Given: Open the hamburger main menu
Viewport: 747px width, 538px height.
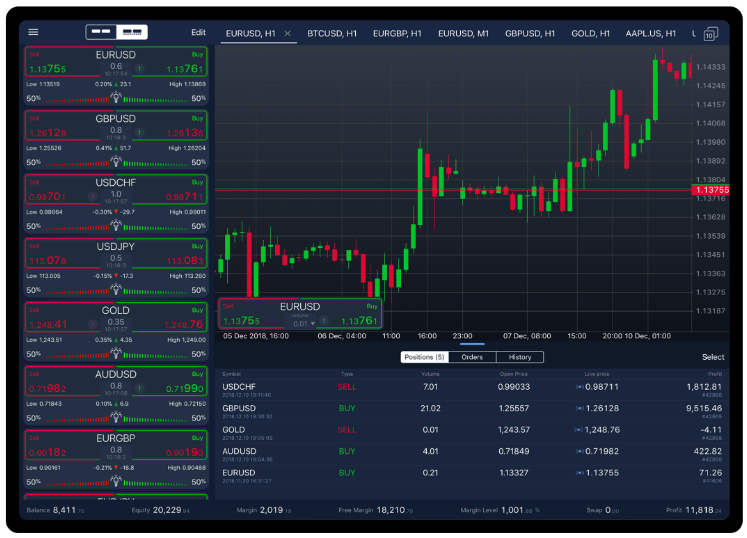Looking at the screenshot, I should (x=33, y=32).
